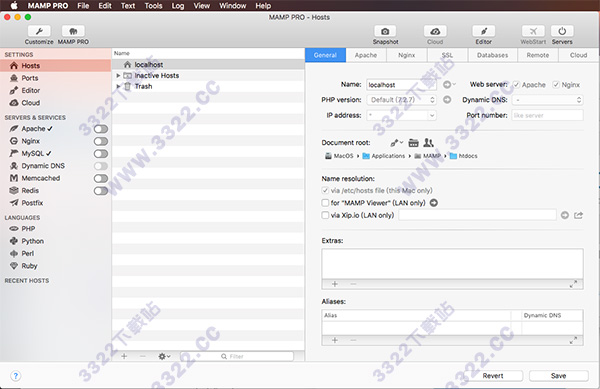Viewport: 600px width, 389px height.
Task: Select the localhost row in hosts list
Action: [208, 65]
